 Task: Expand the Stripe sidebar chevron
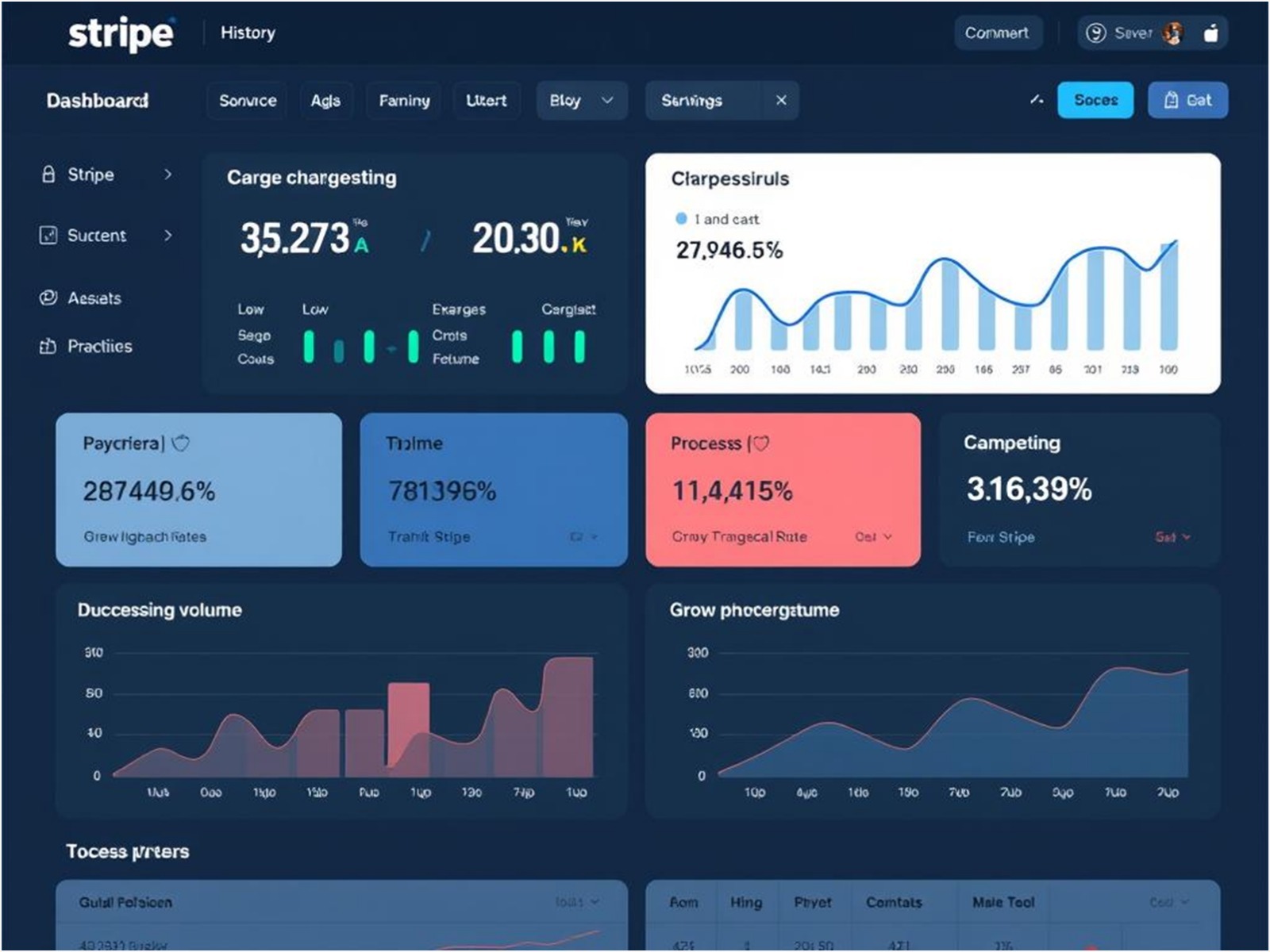pyautogui.click(x=167, y=175)
